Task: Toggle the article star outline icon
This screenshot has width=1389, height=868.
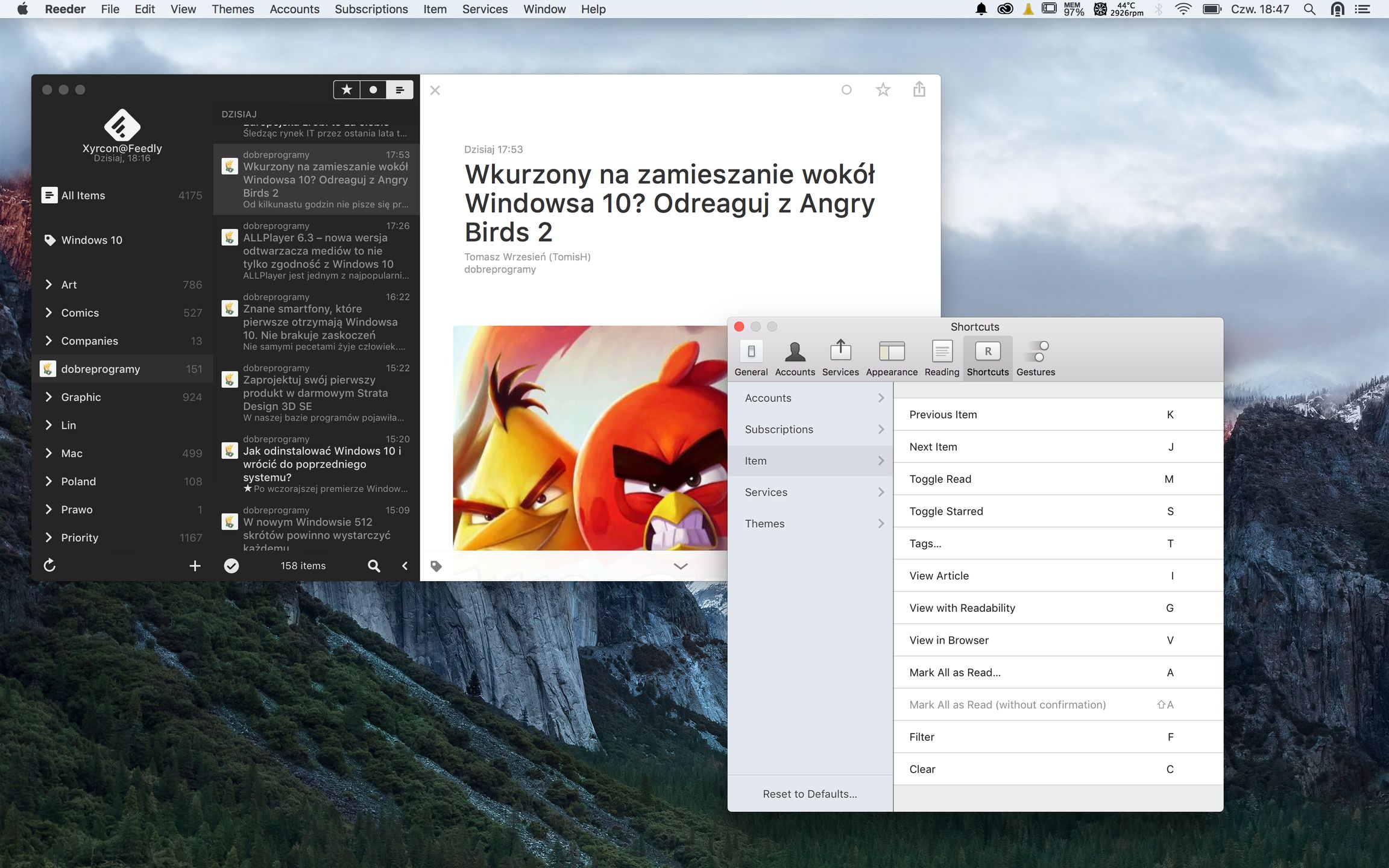Action: click(x=883, y=90)
